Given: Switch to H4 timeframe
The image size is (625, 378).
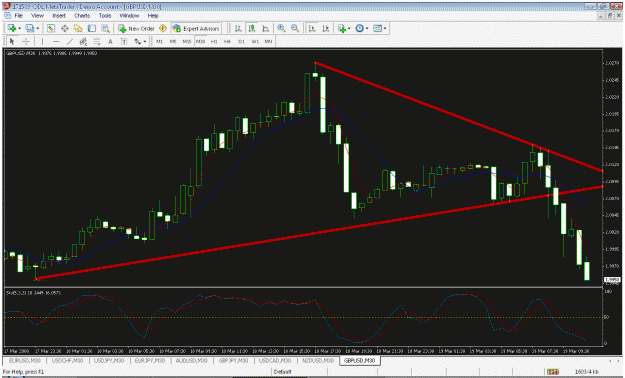Looking at the screenshot, I should [x=228, y=41].
